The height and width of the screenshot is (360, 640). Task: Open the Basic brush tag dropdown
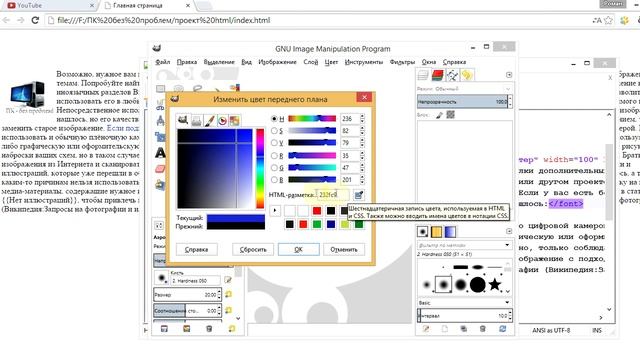tap(464, 303)
